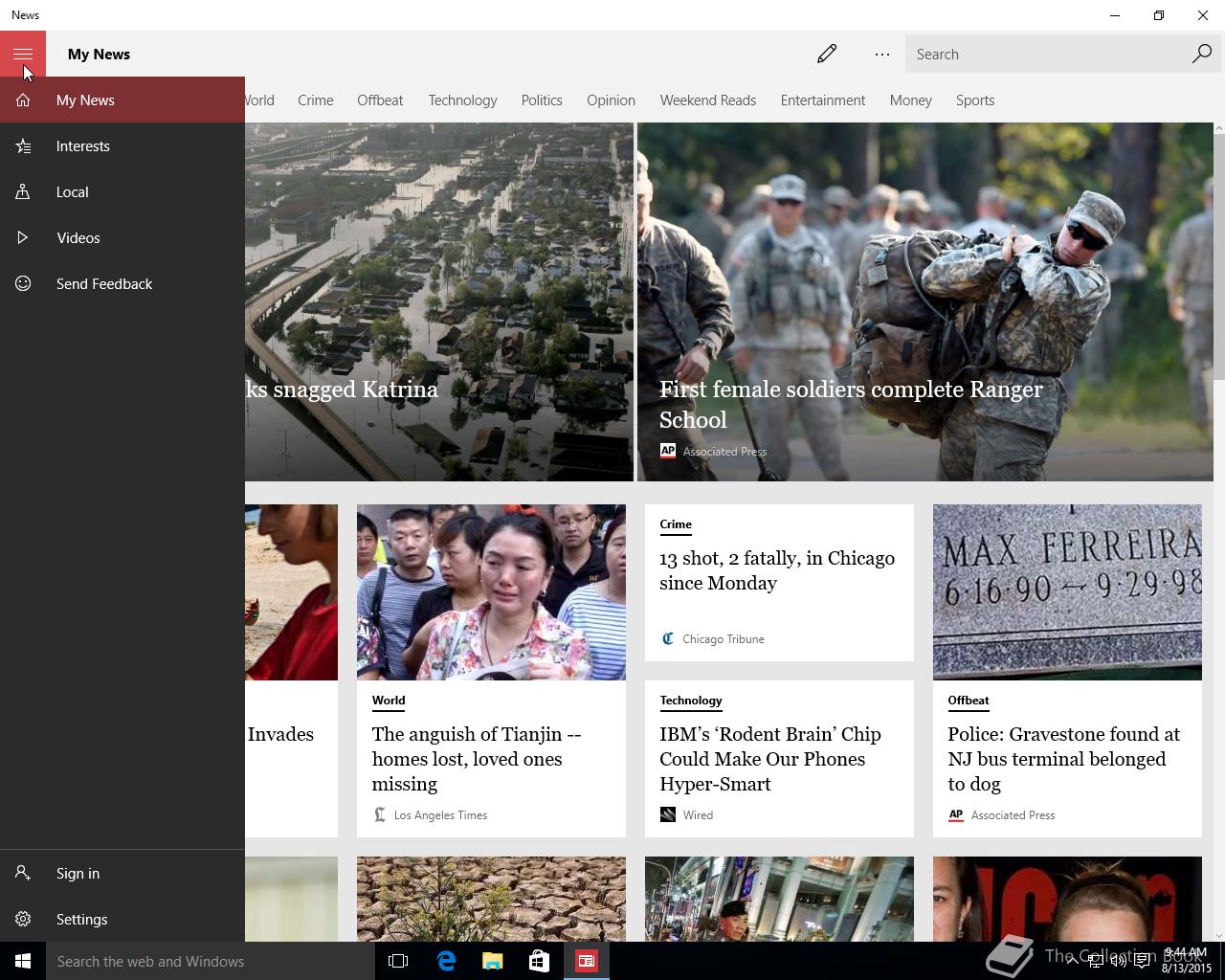
Task: Click the Send Feedback smiley icon
Action: tap(23, 283)
